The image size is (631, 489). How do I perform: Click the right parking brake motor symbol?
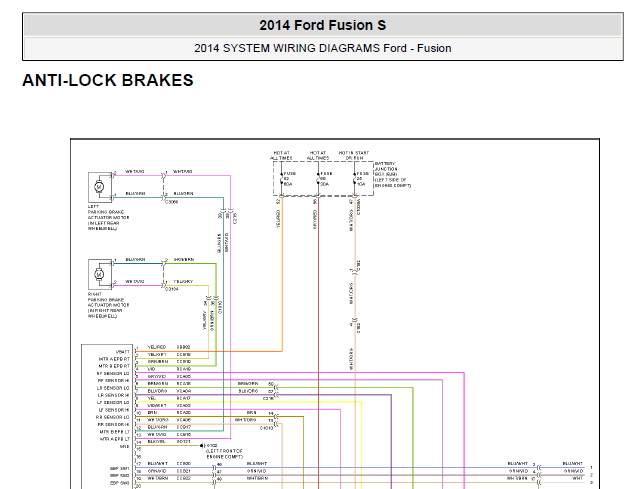(x=99, y=274)
